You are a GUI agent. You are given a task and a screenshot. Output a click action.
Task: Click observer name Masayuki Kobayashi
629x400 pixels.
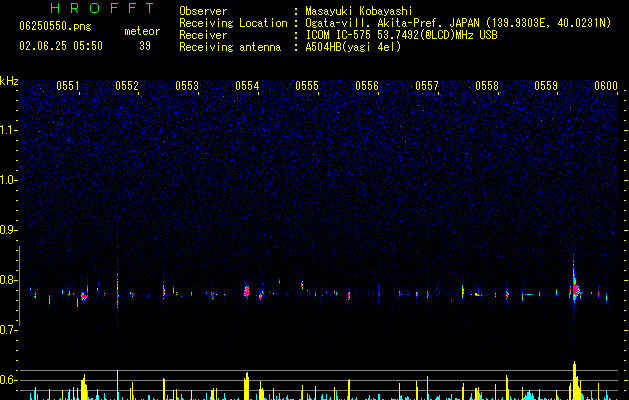(359, 11)
